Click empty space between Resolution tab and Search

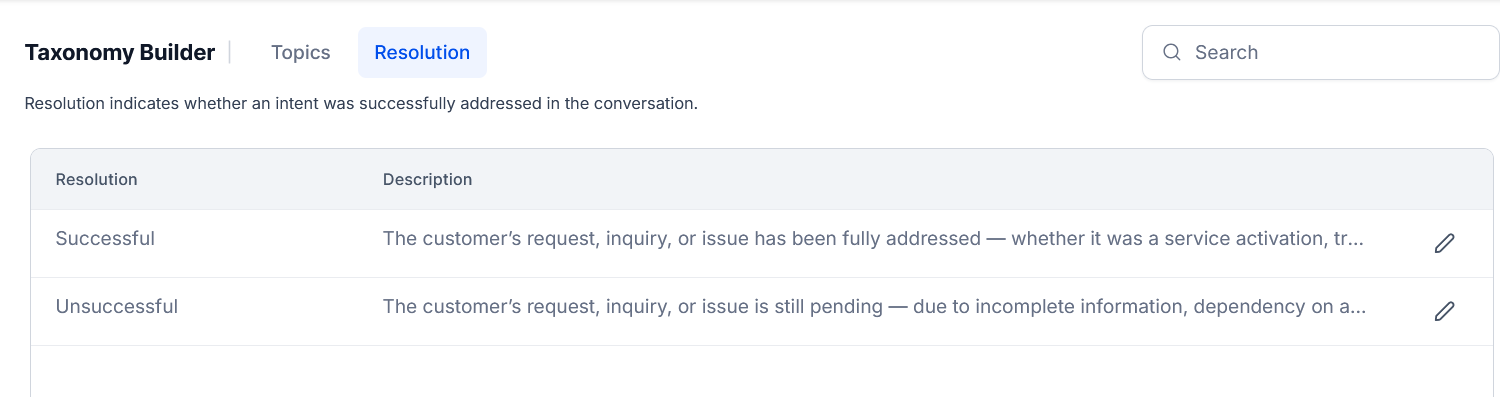814,52
